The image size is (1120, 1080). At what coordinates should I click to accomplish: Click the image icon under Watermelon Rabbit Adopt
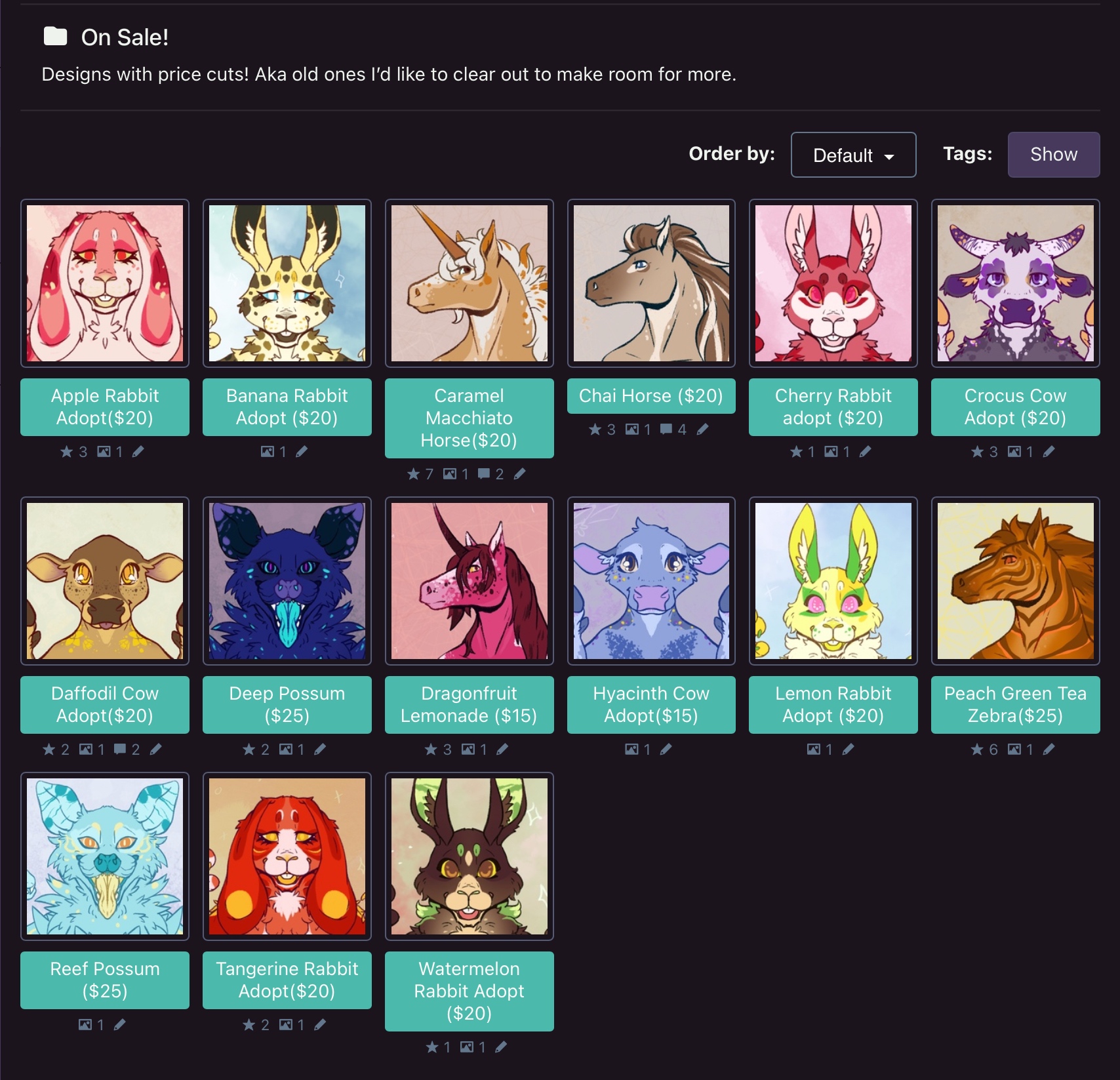(466, 1047)
